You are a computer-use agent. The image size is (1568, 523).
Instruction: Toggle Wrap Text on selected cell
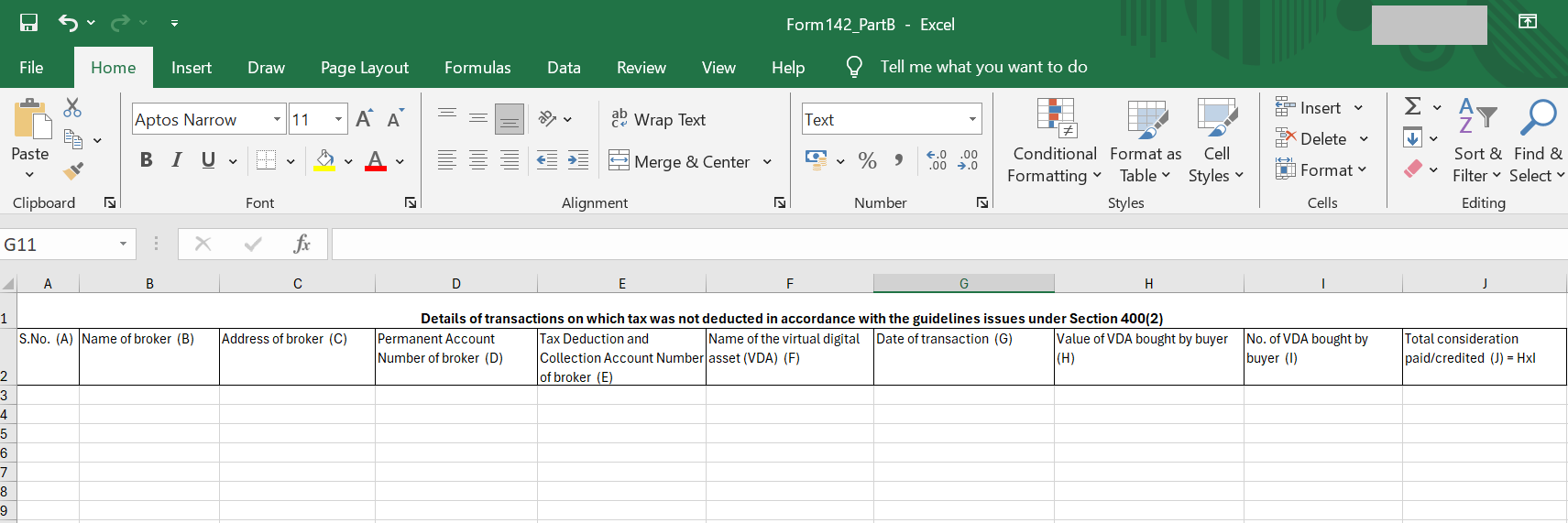click(658, 119)
